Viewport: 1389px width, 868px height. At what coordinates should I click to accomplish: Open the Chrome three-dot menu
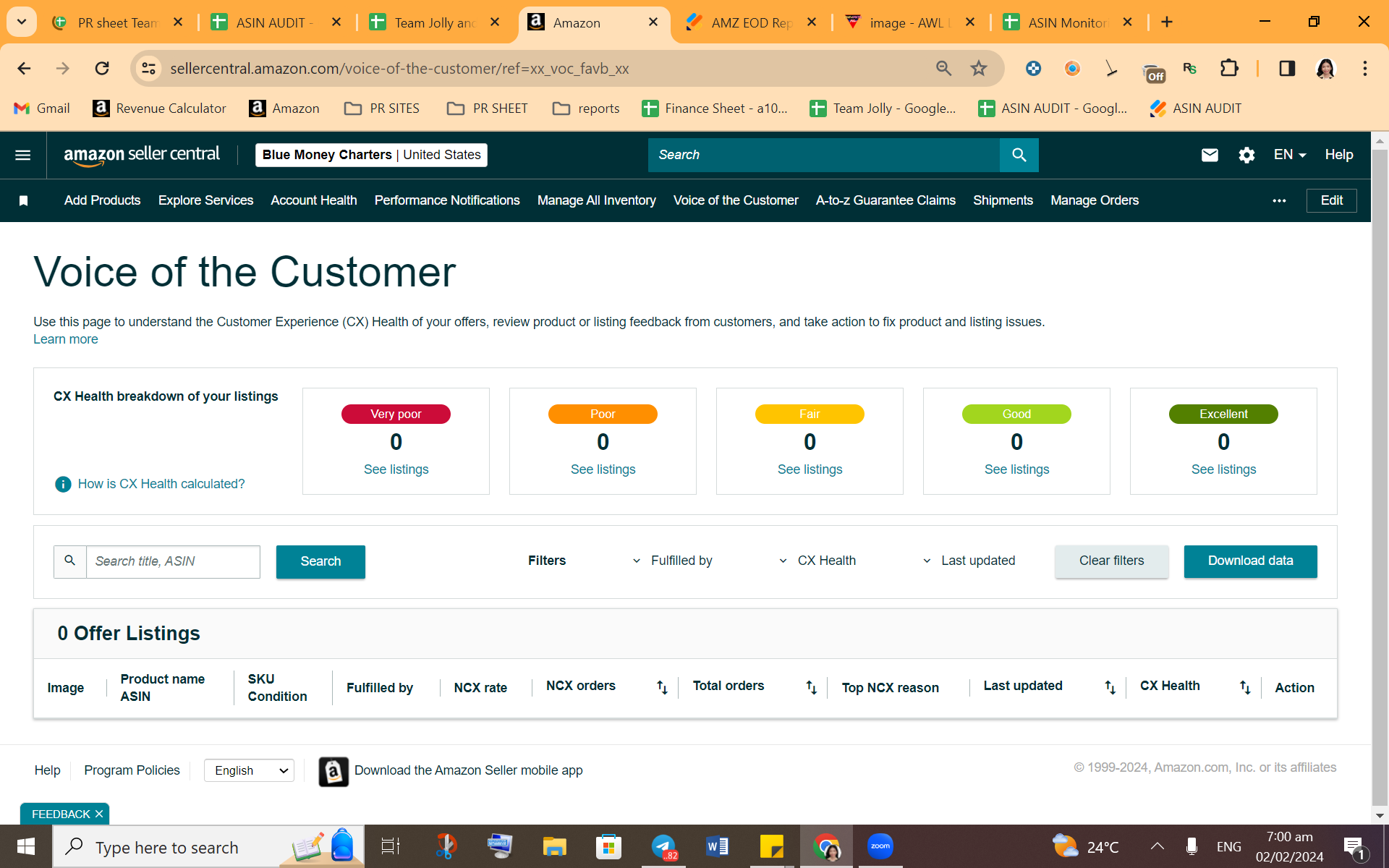[1364, 69]
